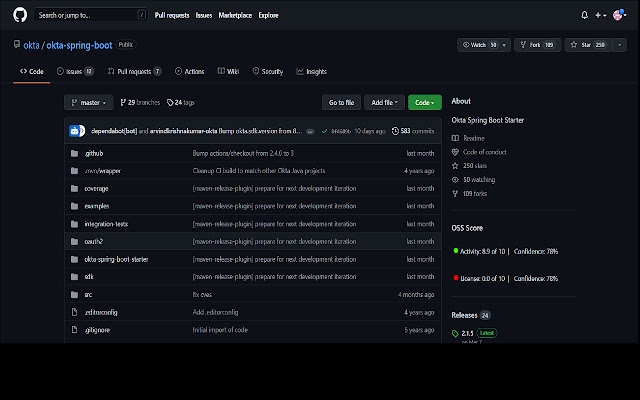
Task: Click the eye icon beside 50 watching
Action: (455, 180)
